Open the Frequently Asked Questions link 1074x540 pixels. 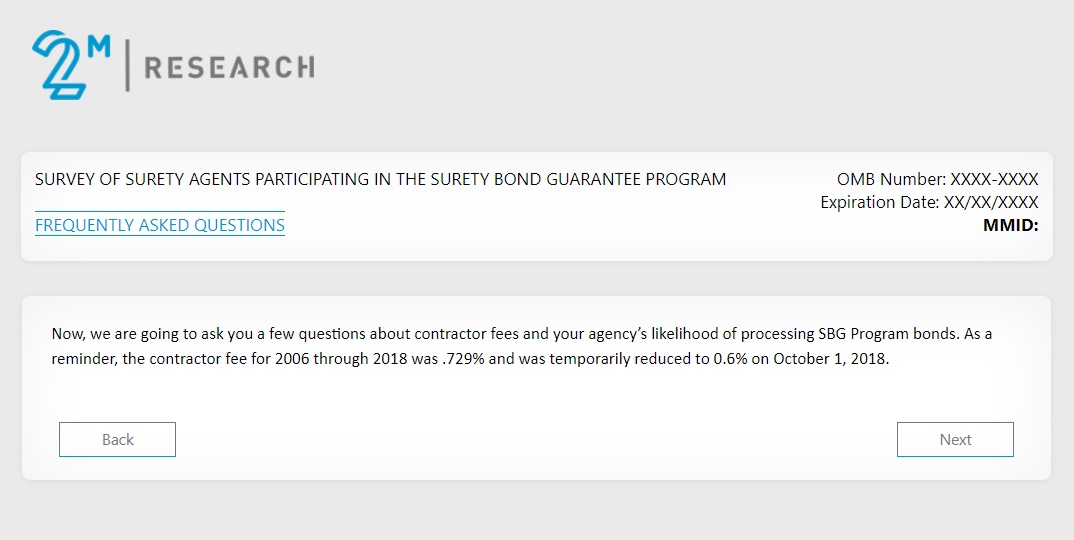[x=160, y=225]
